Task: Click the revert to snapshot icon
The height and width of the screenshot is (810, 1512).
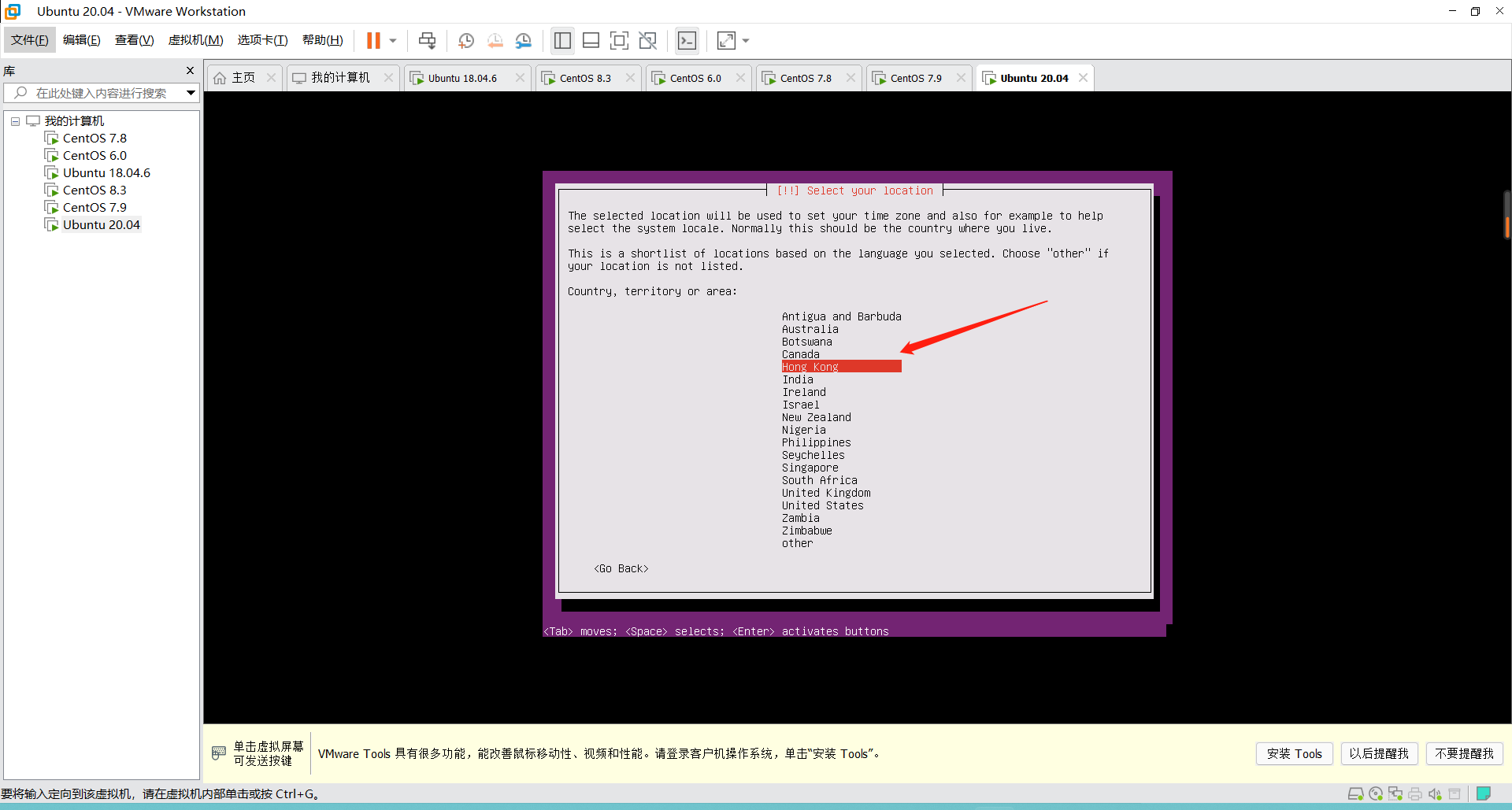Action: point(495,40)
